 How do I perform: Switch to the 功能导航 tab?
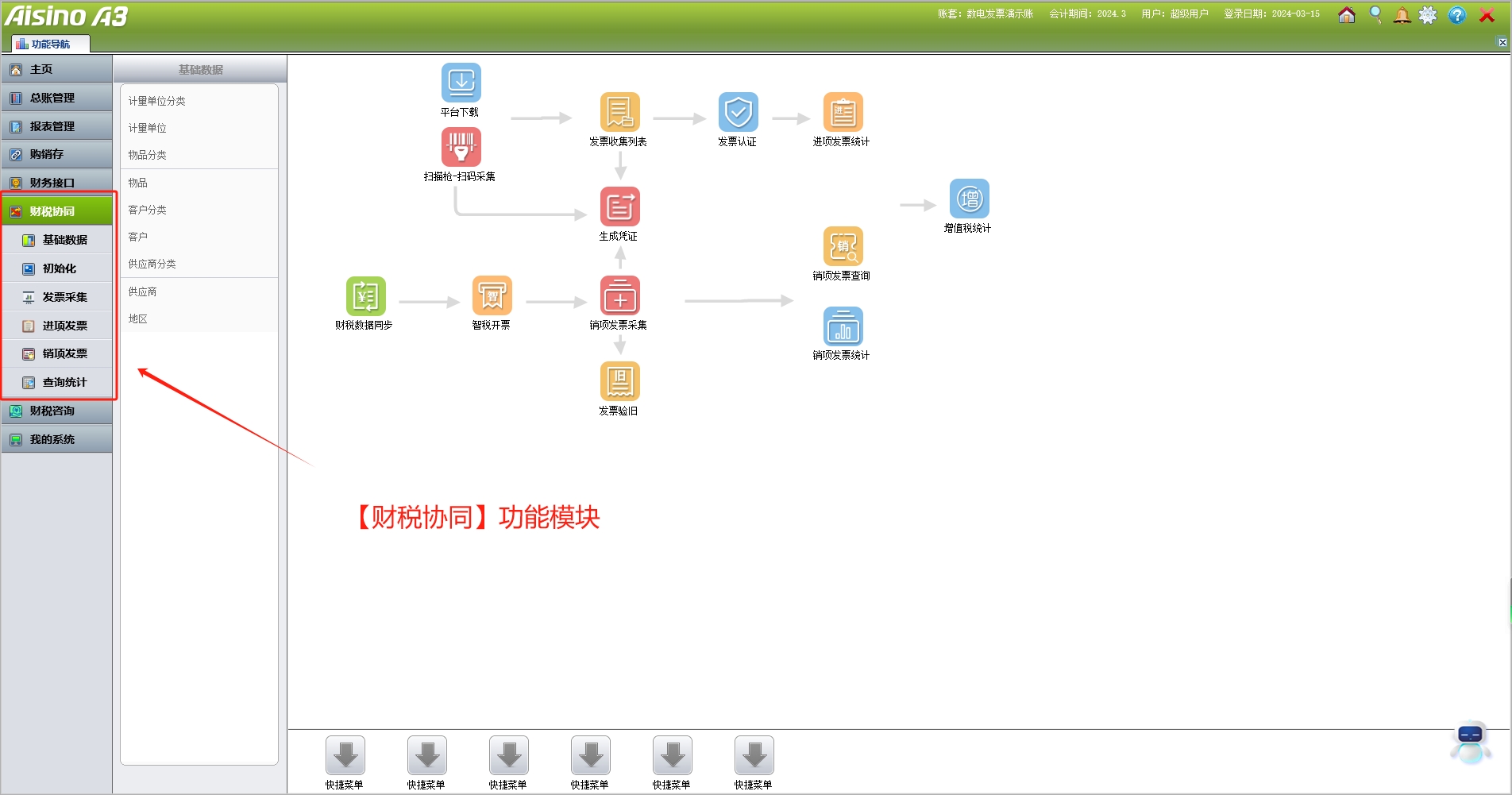tap(50, 44)
